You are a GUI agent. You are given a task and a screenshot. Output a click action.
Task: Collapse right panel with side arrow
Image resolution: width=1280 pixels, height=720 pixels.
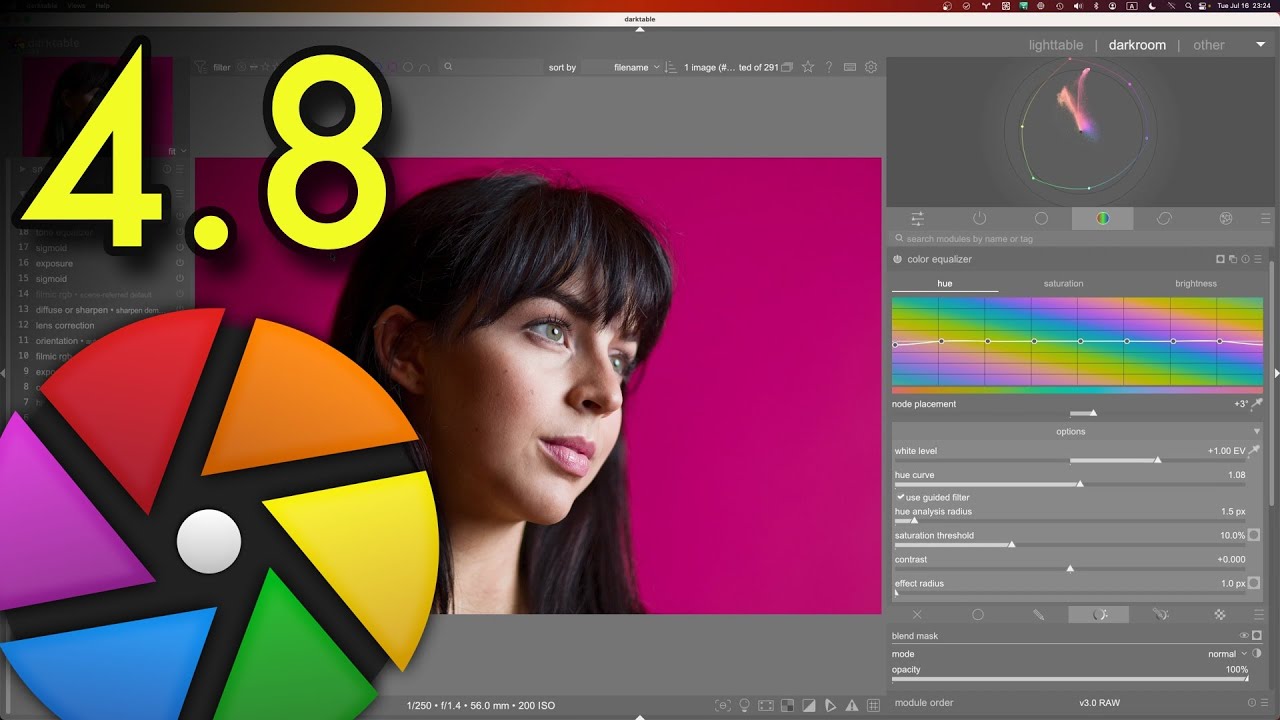pyautogui.click(x=1276, y=373)
